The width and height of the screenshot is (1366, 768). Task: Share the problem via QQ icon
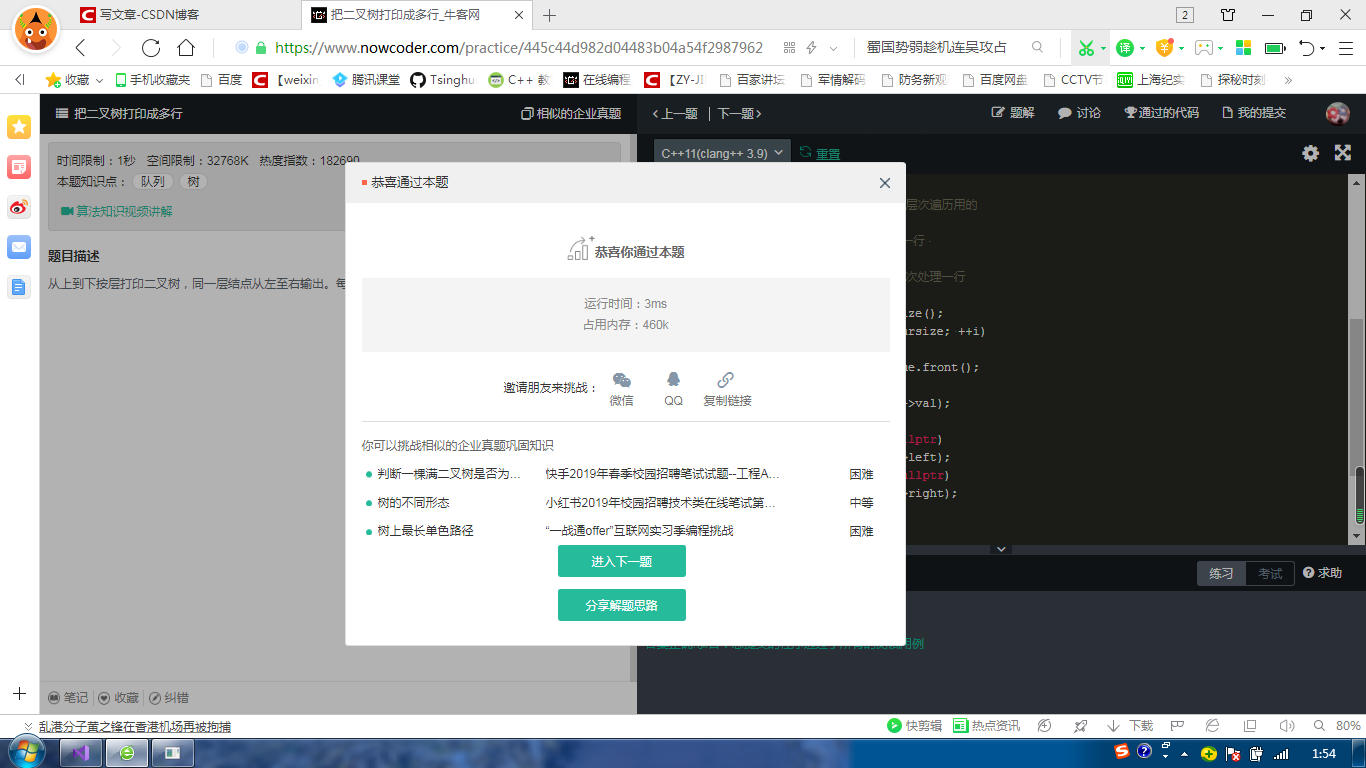coord(672,381)
